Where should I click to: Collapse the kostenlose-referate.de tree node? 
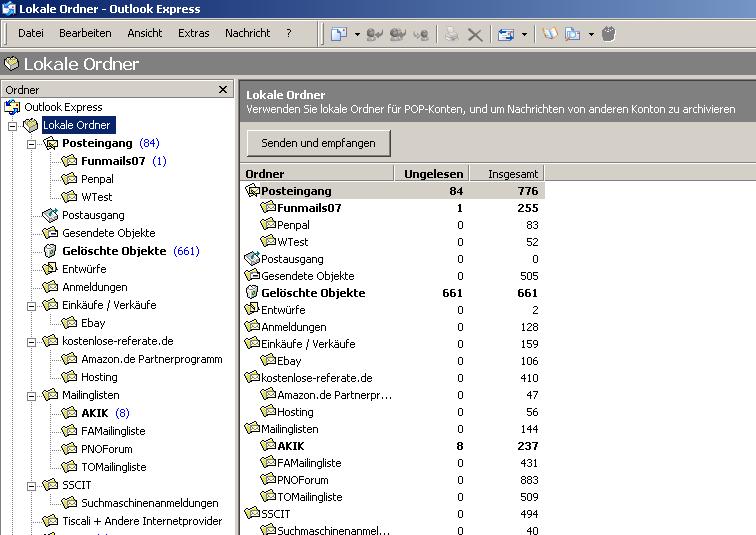point(31,342)
